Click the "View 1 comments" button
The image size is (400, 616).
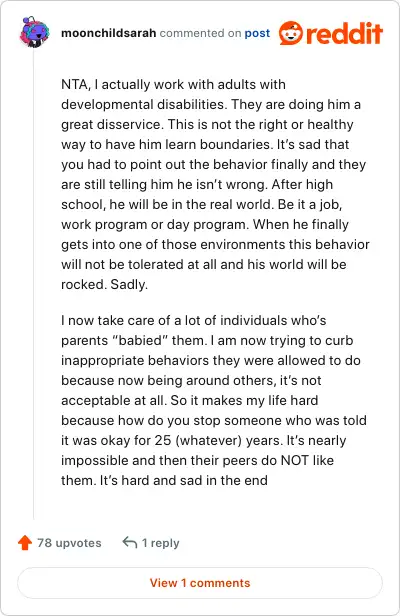(200, 583)
